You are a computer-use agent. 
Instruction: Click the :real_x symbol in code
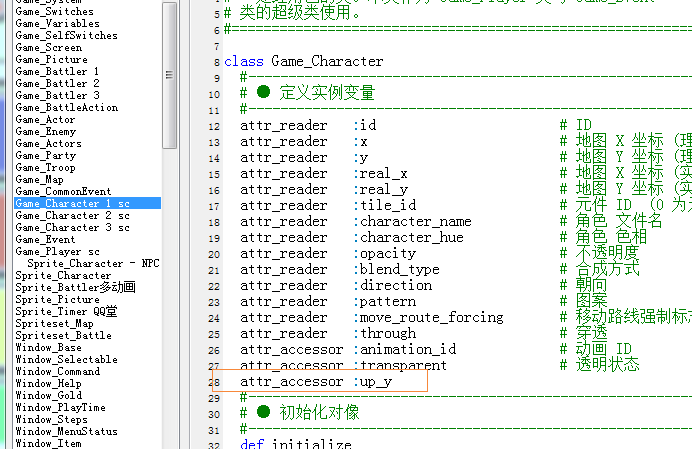[x=380, y=174]
